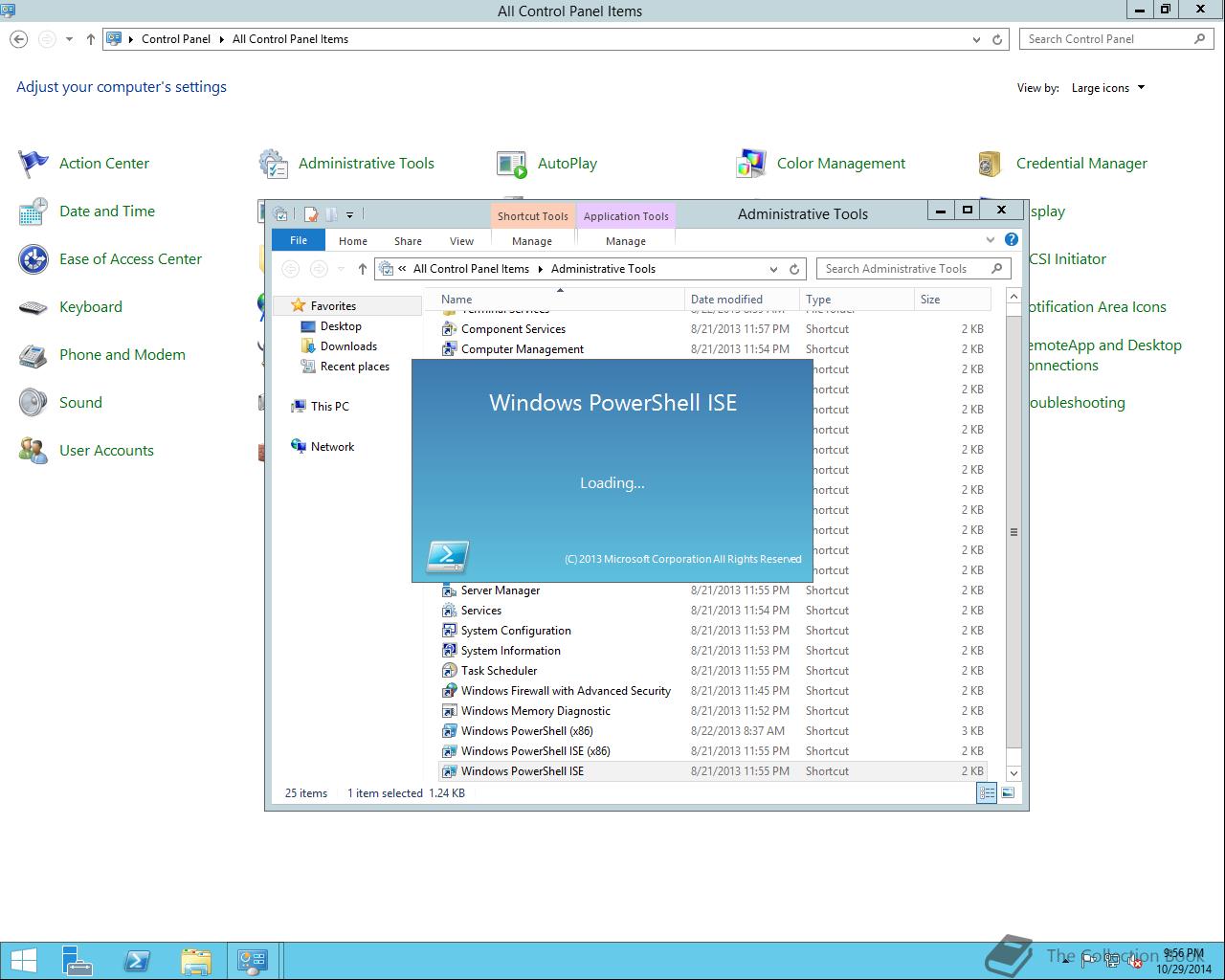Open the Keyboard settings icon

click(x=33, y=307)
